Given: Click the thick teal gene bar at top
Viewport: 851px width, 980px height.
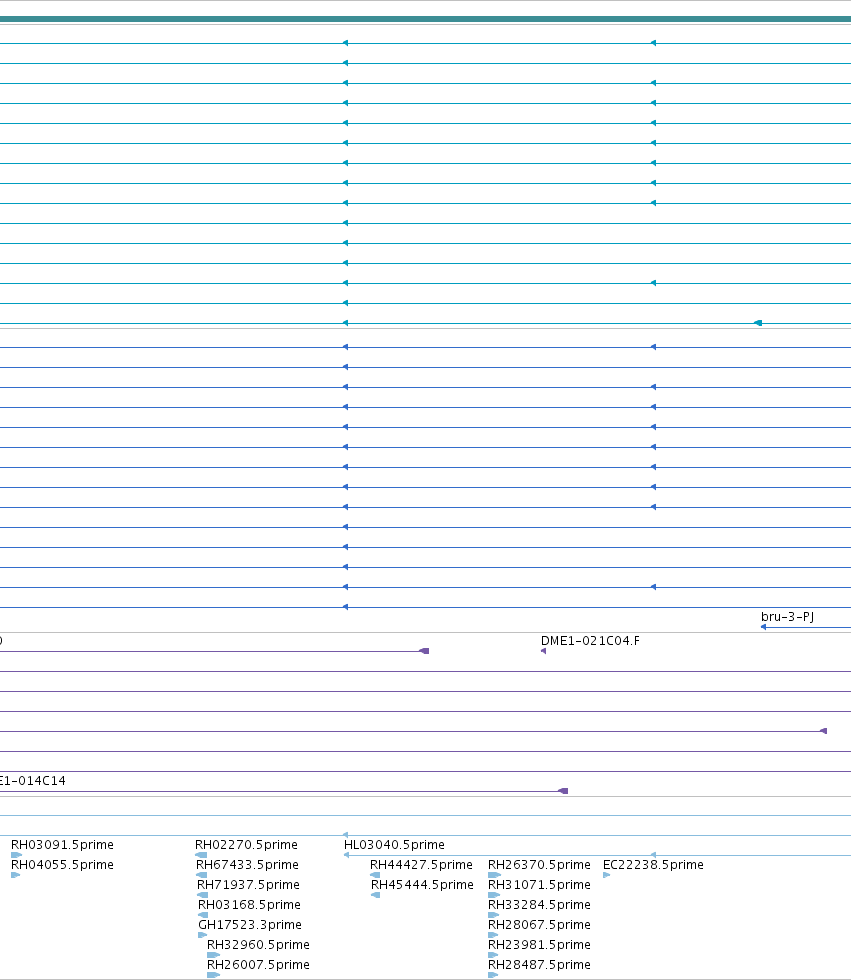Looking at the screenshot, I should tap(426, 19).
